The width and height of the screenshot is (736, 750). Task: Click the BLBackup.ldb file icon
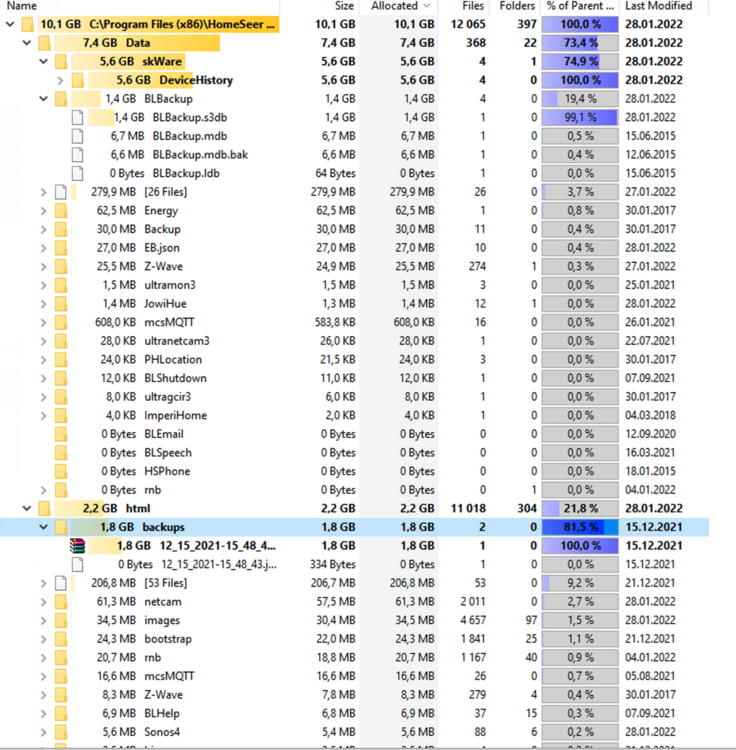point(77,173)
